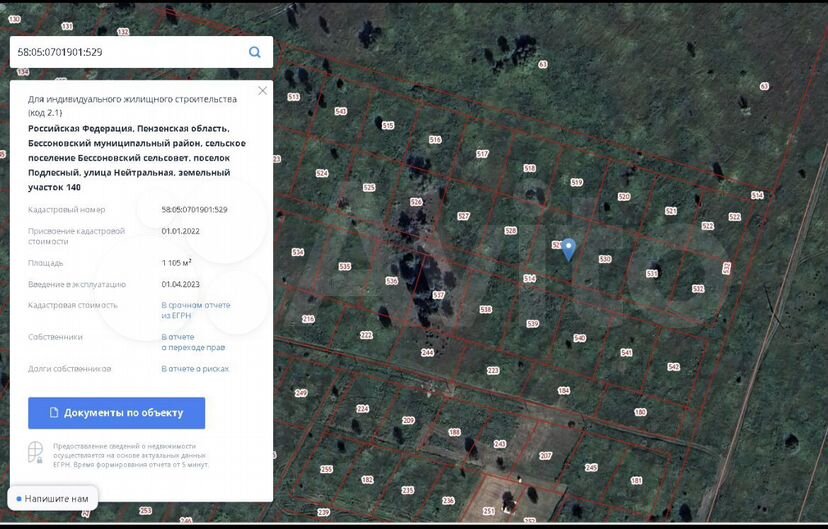Image resolution: width=828 pixels, height=529 pixels.
Task: Select parcel label 223 on the map
Action: [x=492, y=371]
